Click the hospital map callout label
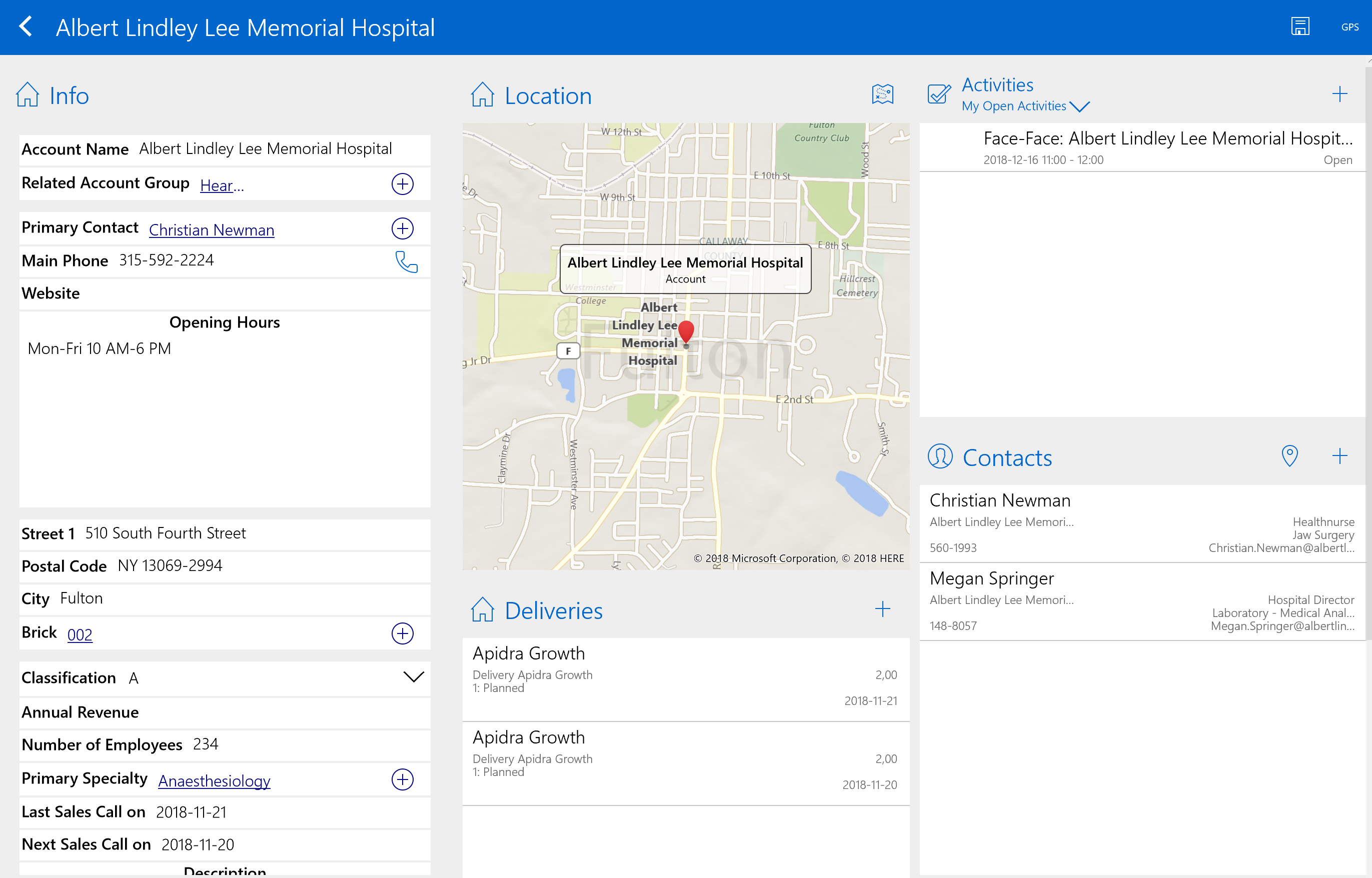The image size is (1372, 878). pyautogui.click(x=685, y=269)
